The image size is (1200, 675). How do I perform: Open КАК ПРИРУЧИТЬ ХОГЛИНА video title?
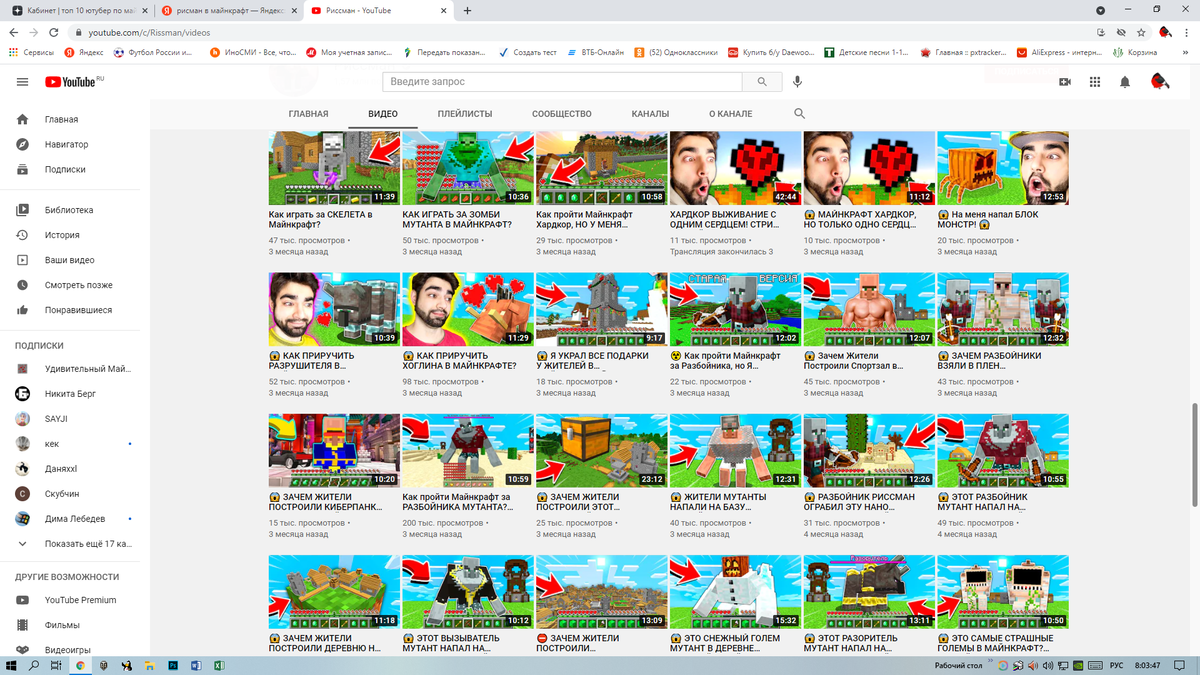[460, 360]
